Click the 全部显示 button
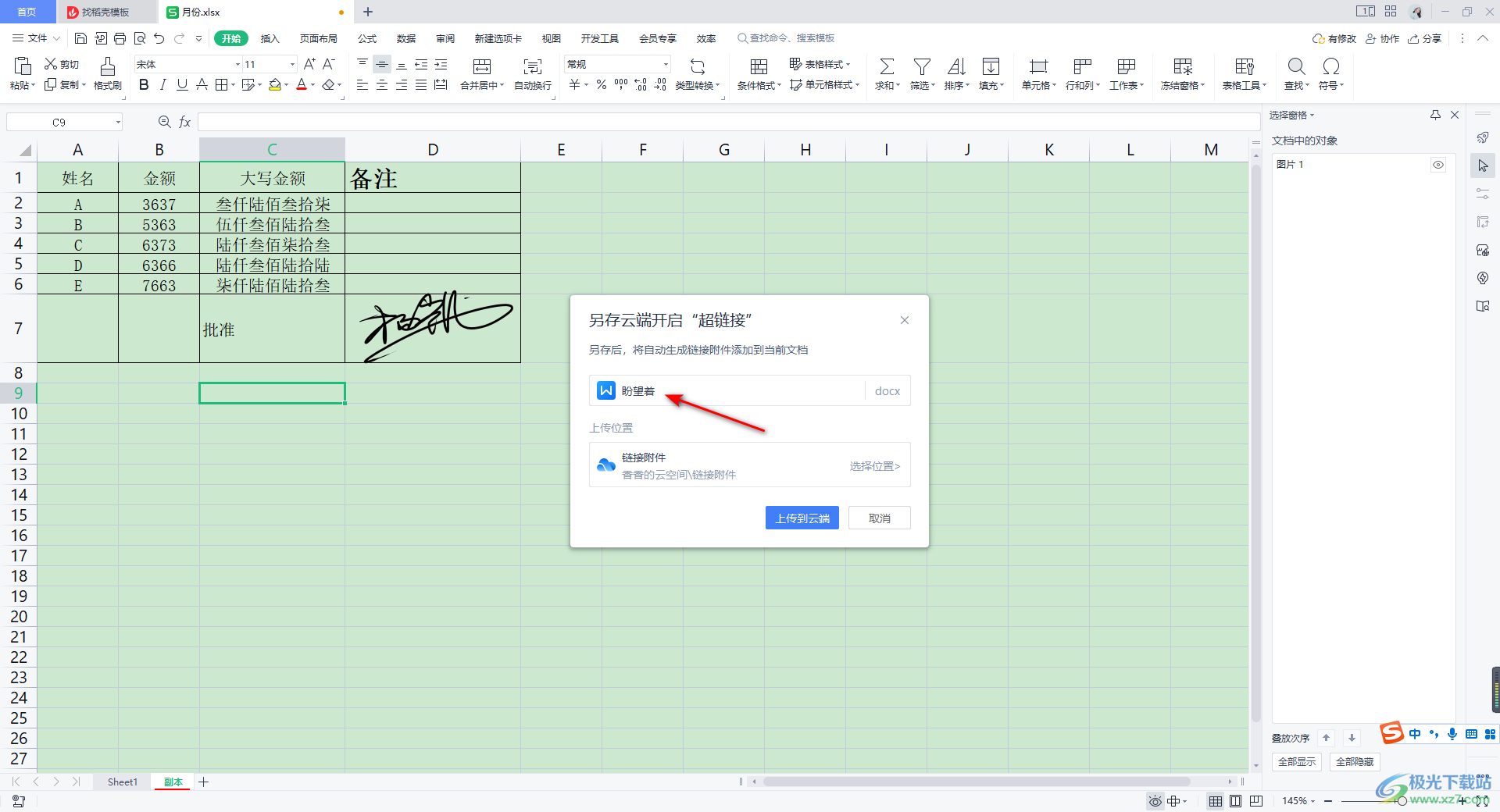 click(1297, 762)
